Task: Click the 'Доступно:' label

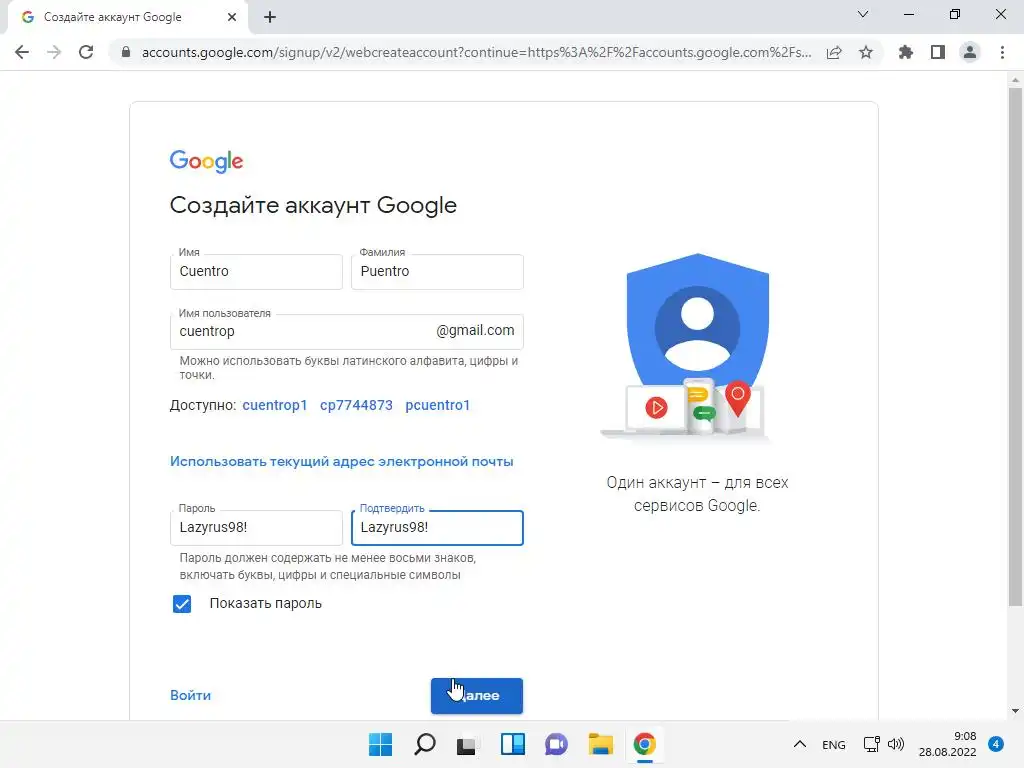Action: 202,406
